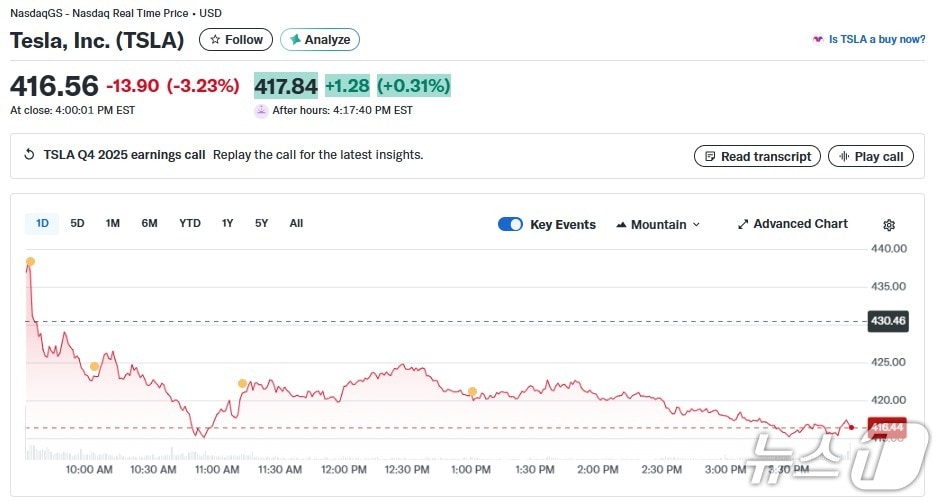Switch to the 1M time range
The height and width of the screenshot is (504, 943).
click(x=113, y=224)
